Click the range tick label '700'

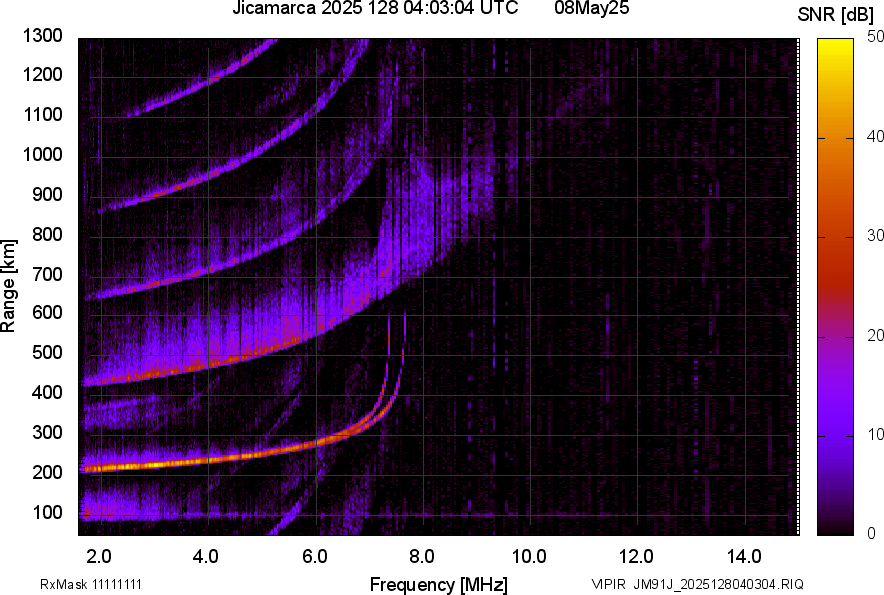pos(47,274)
